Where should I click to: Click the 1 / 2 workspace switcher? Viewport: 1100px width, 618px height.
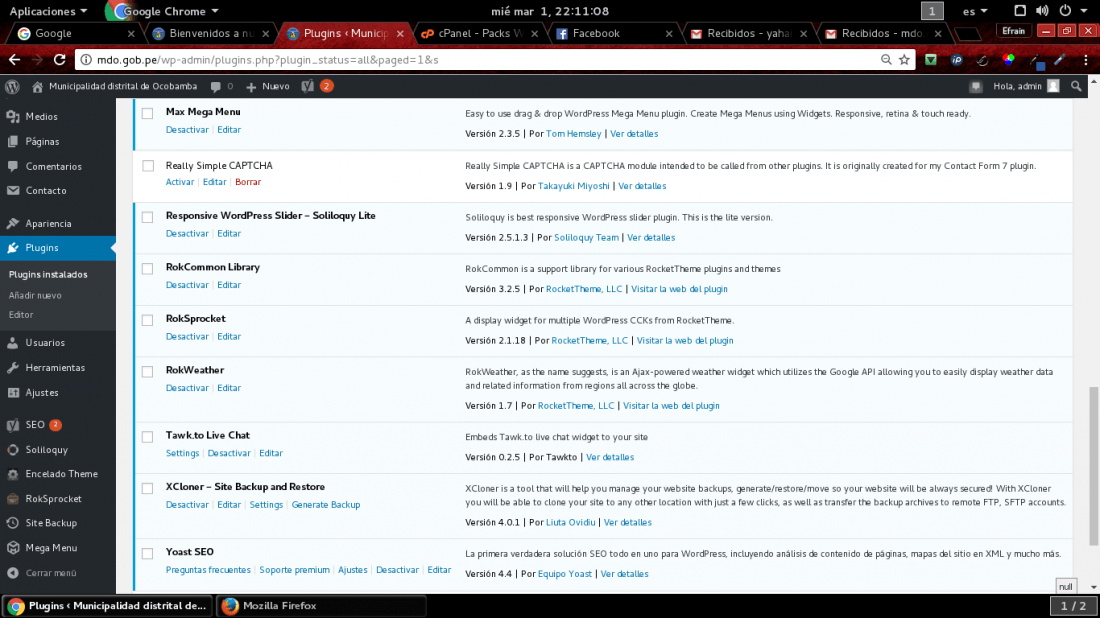coord(1073,606)
